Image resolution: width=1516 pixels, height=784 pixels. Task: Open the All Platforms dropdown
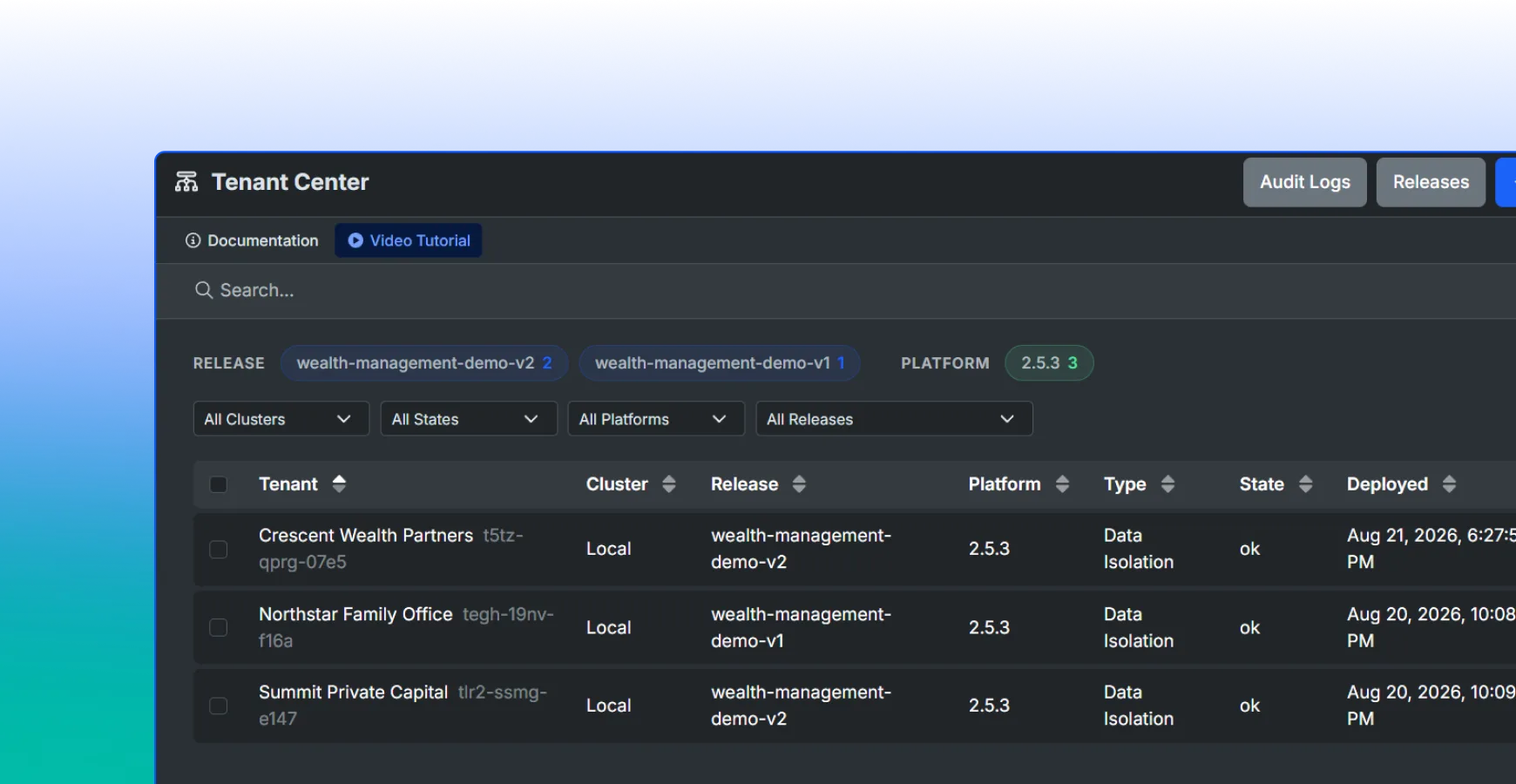[x=656, y=419]
